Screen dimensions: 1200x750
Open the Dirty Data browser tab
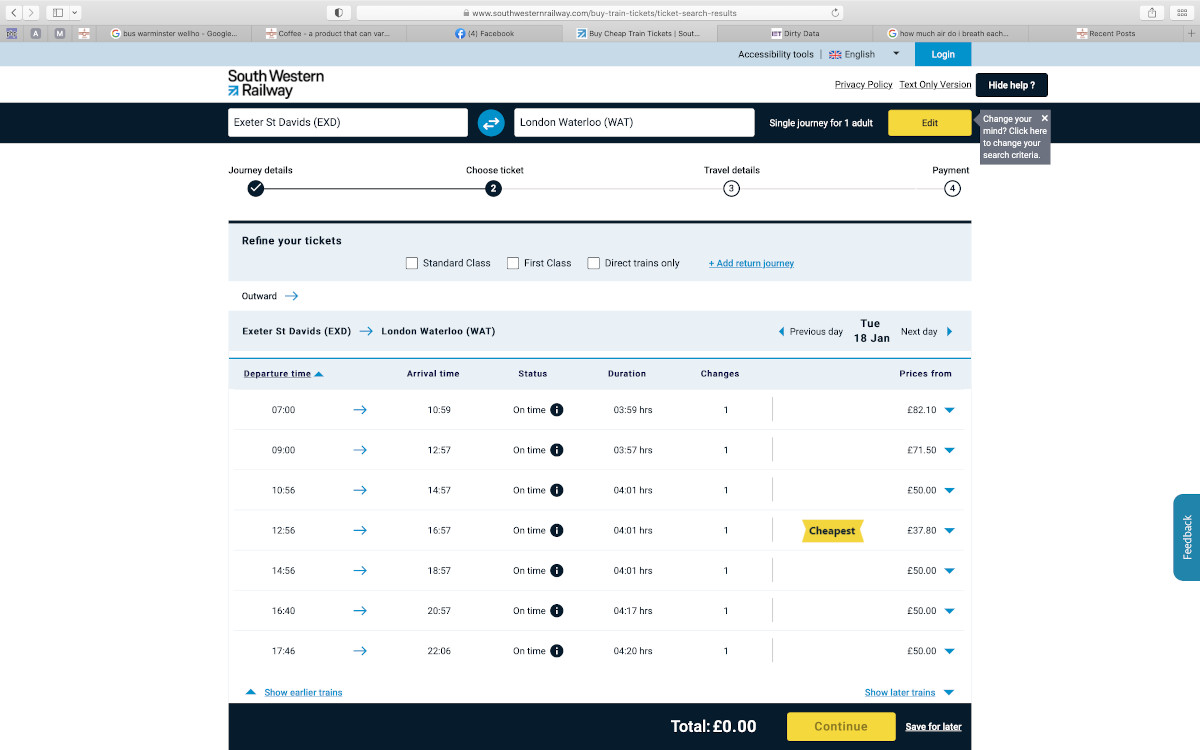tap(800, 34)
